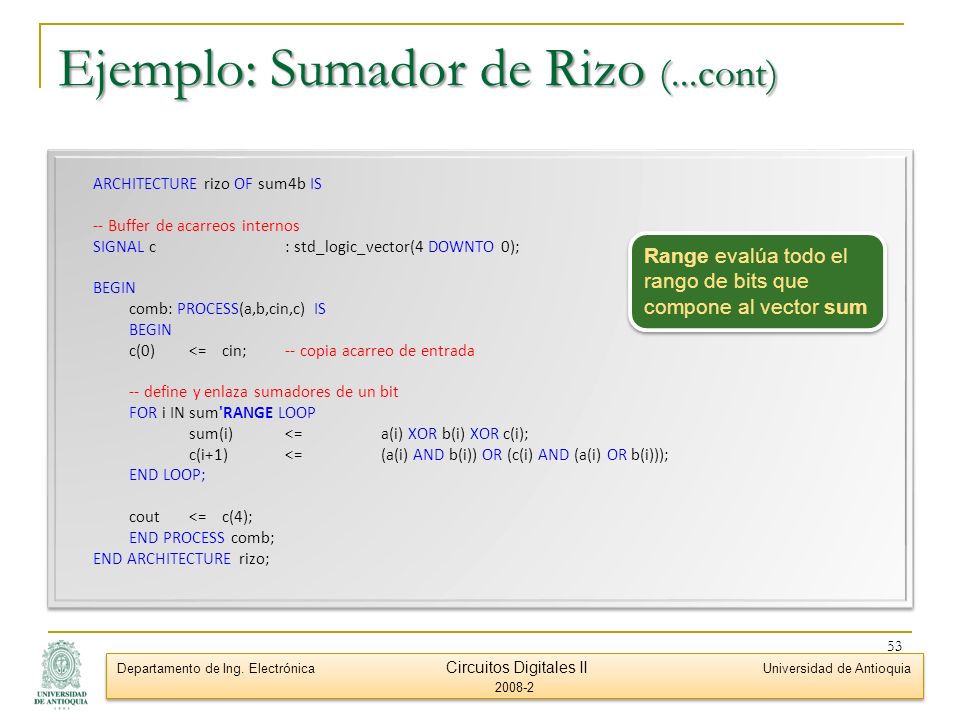Click the slide title "Ejemplo: Sumador de Rizo"
Screen dimensions: 960x720
coord(352,69)
